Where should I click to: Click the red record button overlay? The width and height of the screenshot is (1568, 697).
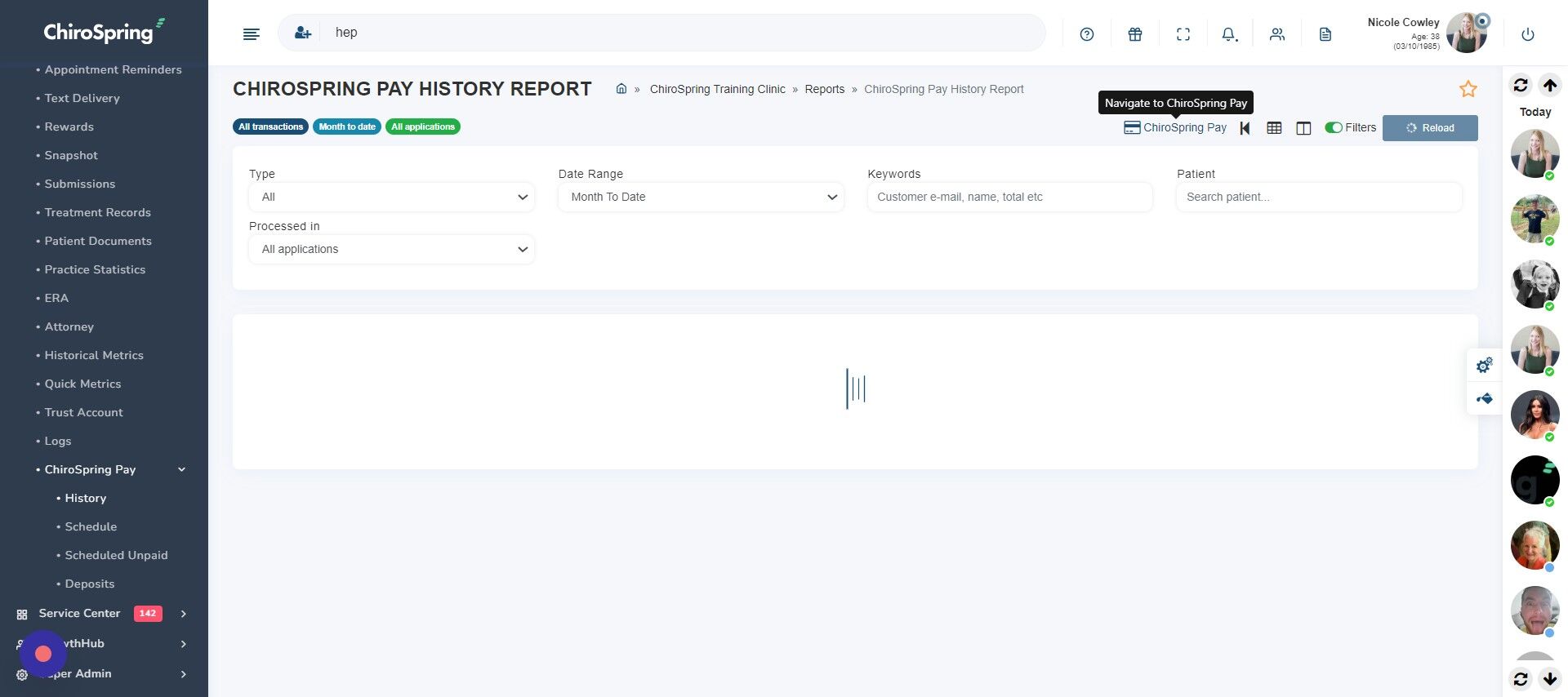tap(43, 653)
